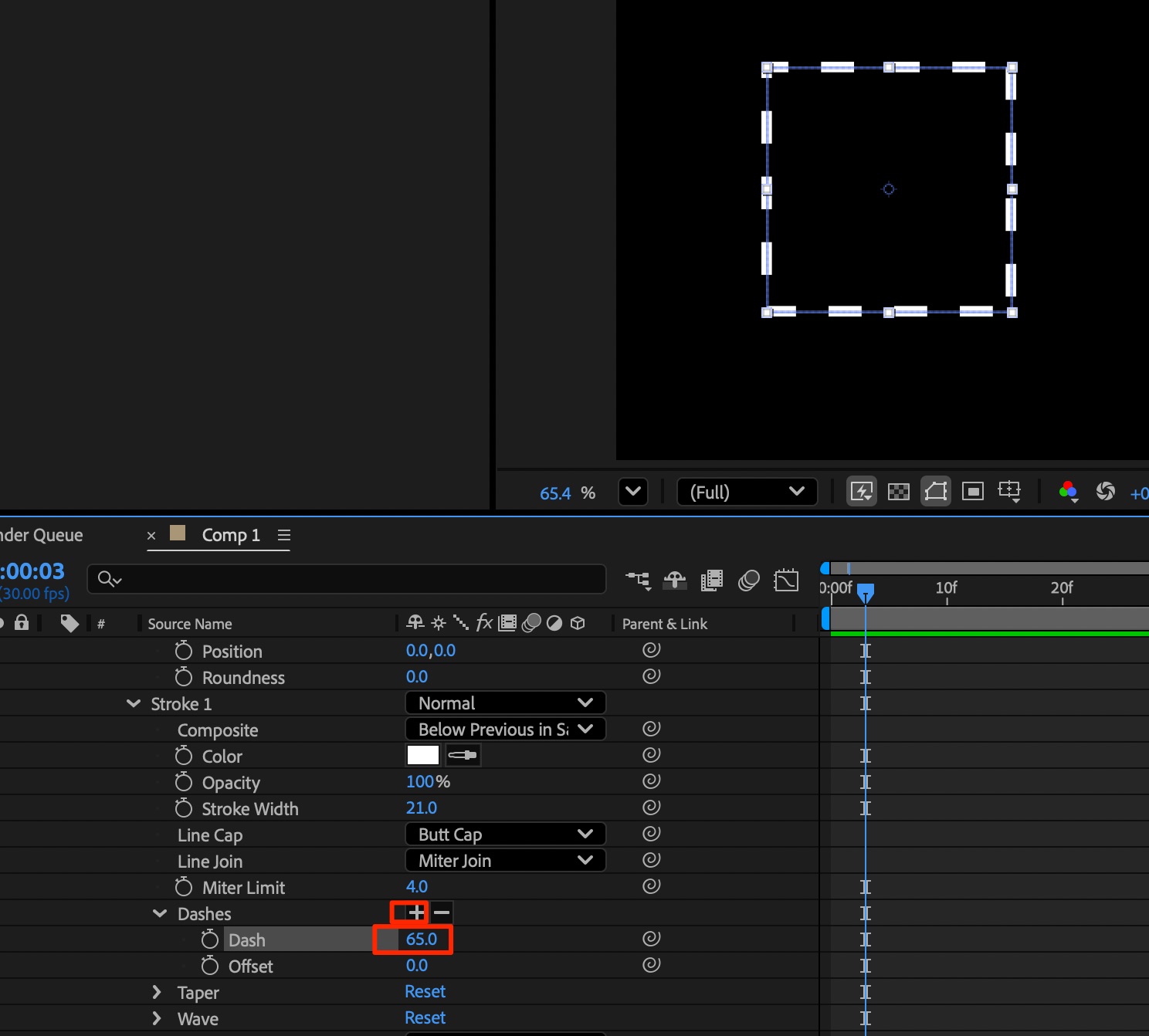The width and height of the screenshot is (1149, 1036).
Task: Toggle mask and shape path visibility
Action: coord(935,492)
